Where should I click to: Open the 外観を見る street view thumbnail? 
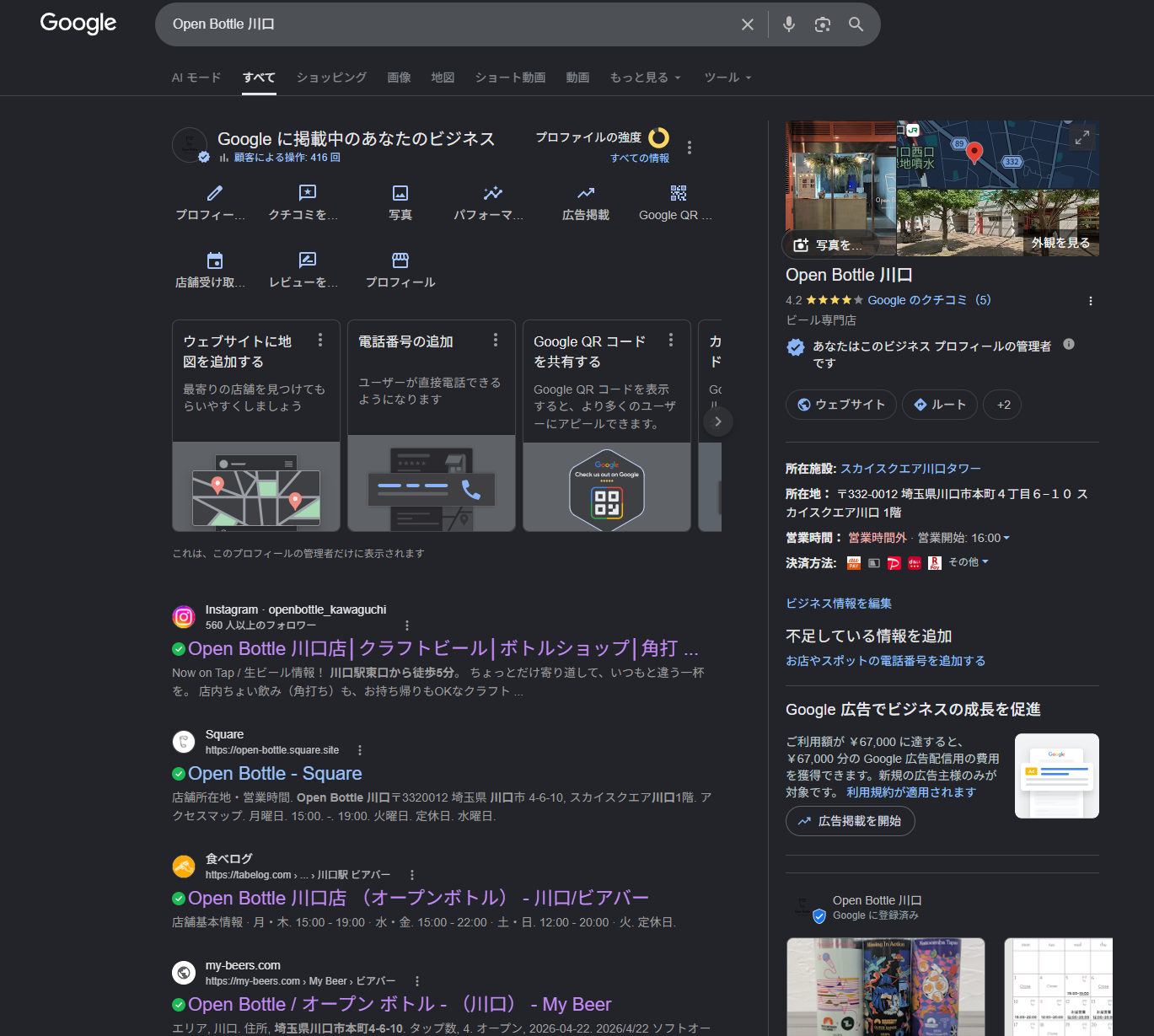[x=998, y=223]
